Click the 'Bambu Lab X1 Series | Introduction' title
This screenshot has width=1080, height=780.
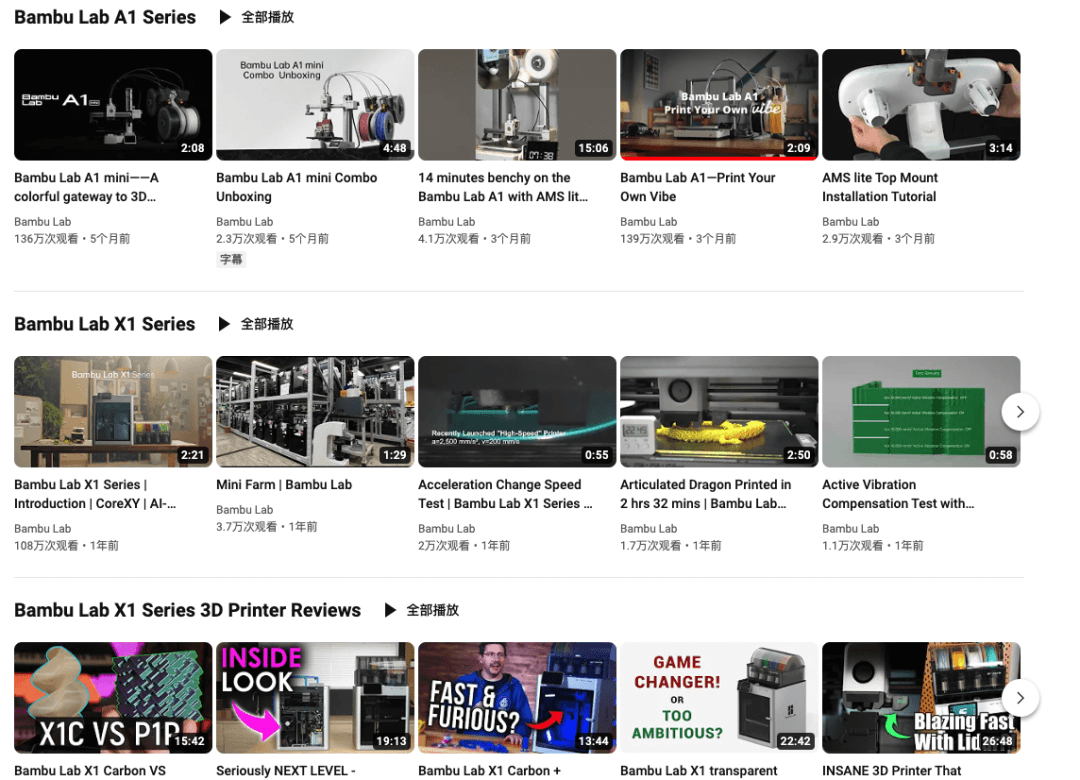95,494
